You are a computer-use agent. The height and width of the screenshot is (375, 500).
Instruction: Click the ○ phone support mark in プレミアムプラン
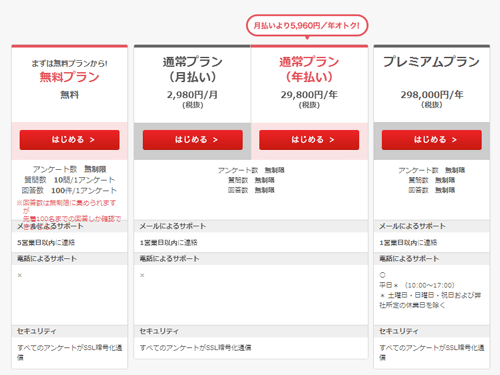[382, 275]
